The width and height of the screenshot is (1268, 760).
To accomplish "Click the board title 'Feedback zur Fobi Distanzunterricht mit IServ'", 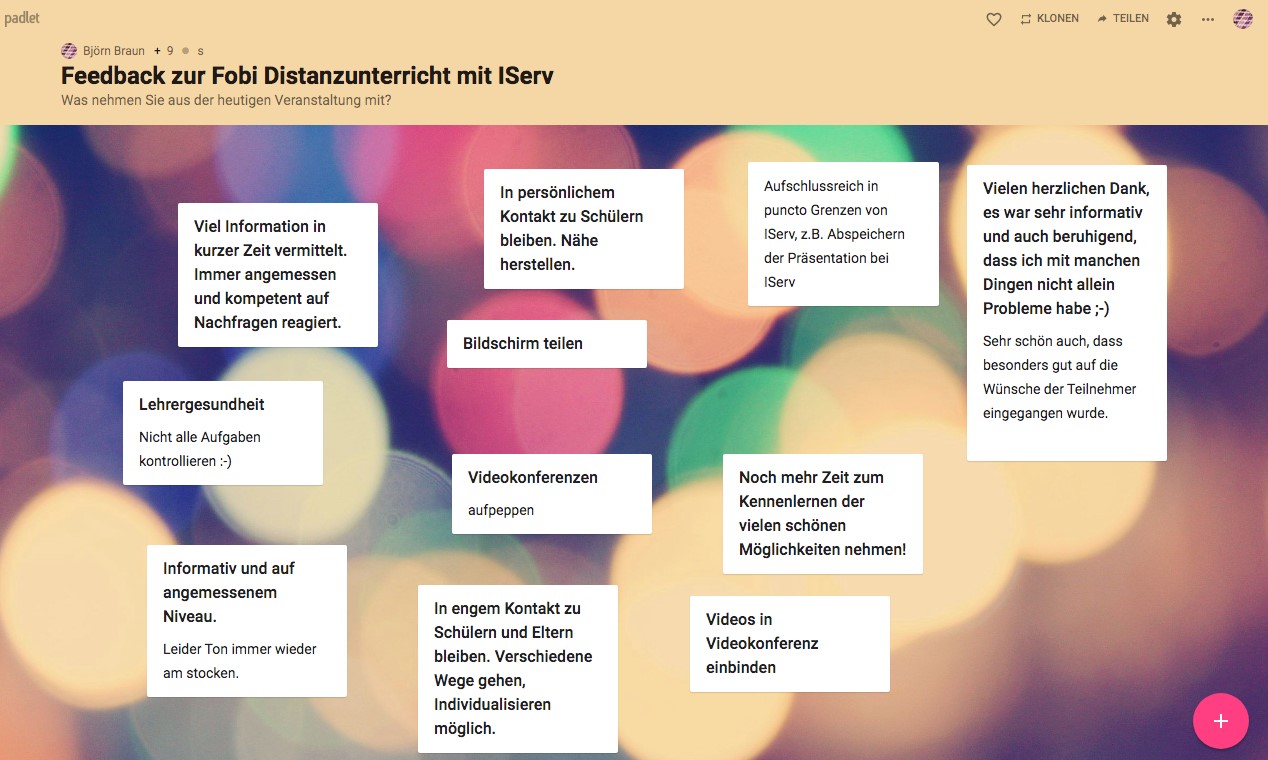I will click(307, 76).
